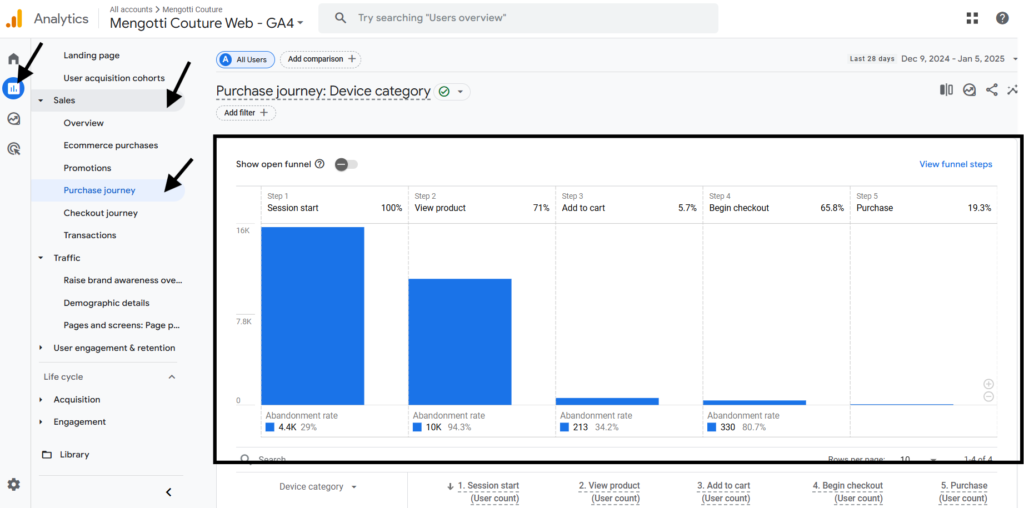
Task: Open the Home icon in left rail
Action: [x=13, y=59]
